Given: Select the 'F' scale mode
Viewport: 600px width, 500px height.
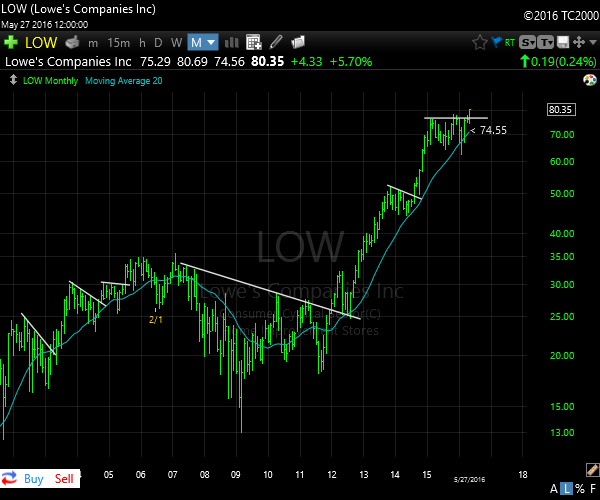Looking at the screenshot, I should pos(593,489).
